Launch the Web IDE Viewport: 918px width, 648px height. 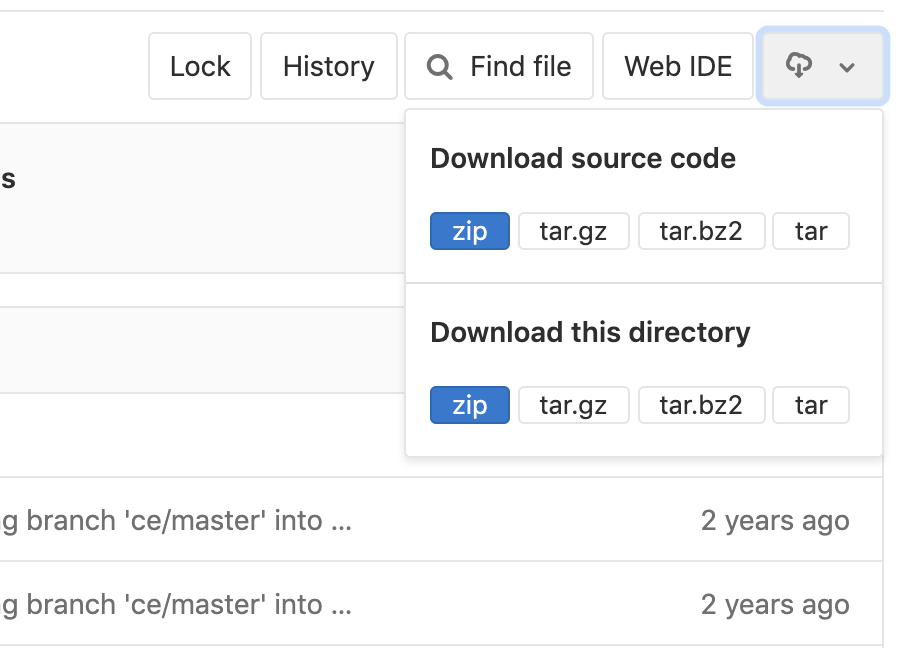click(x=678, y=66)
